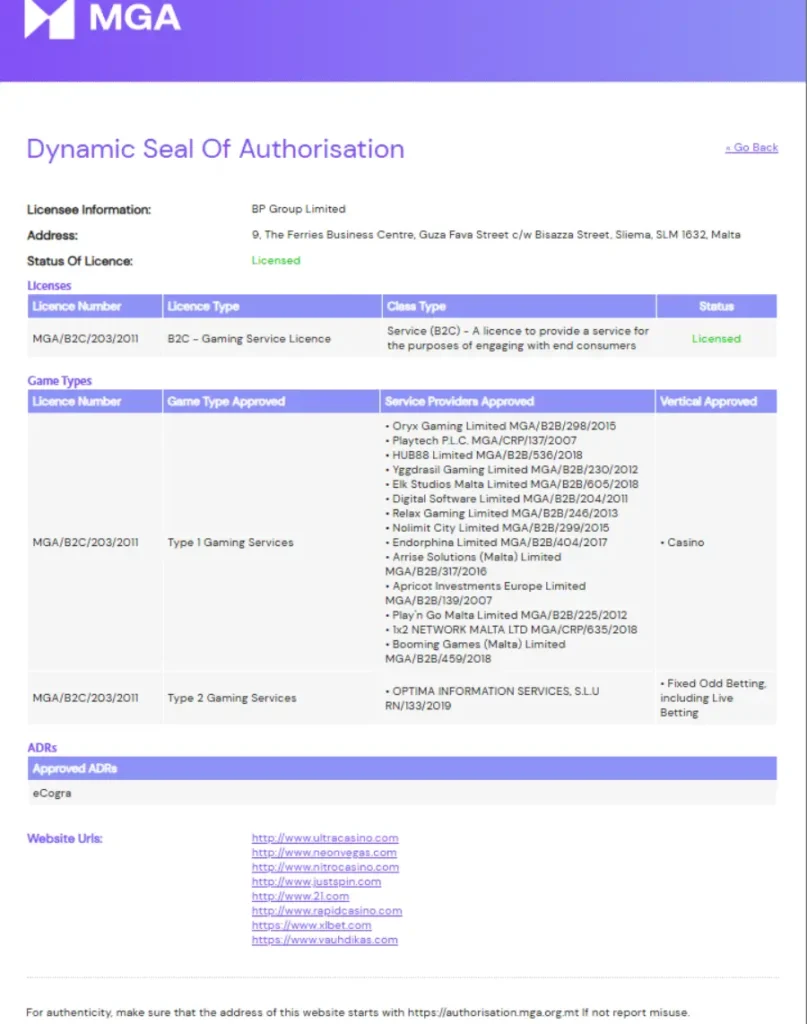This screenshot has height=1024, width=807.
Task: Click the Go Back link
Action: (x=751, y=148)
